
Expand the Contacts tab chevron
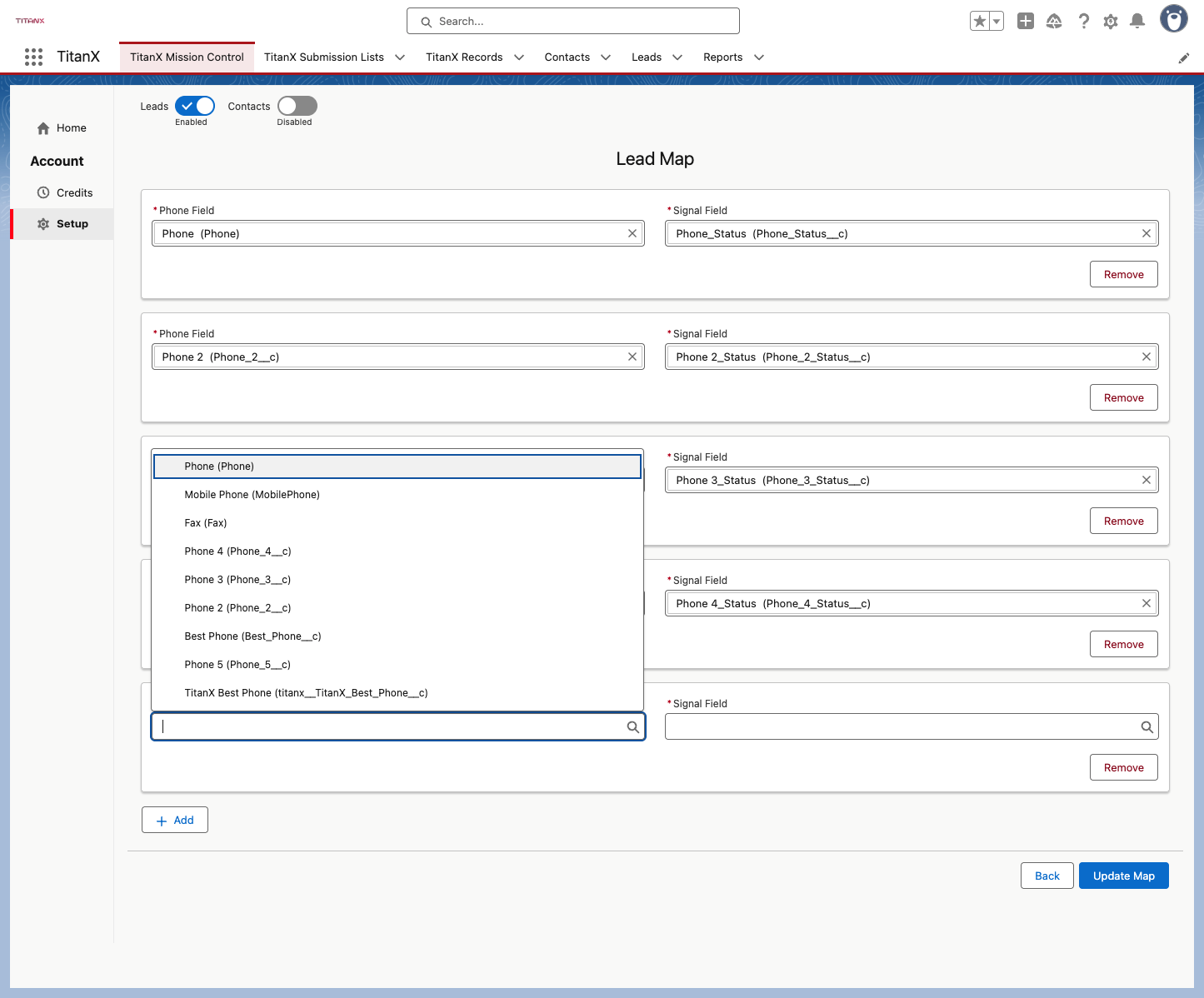click(x=606, y=57)
